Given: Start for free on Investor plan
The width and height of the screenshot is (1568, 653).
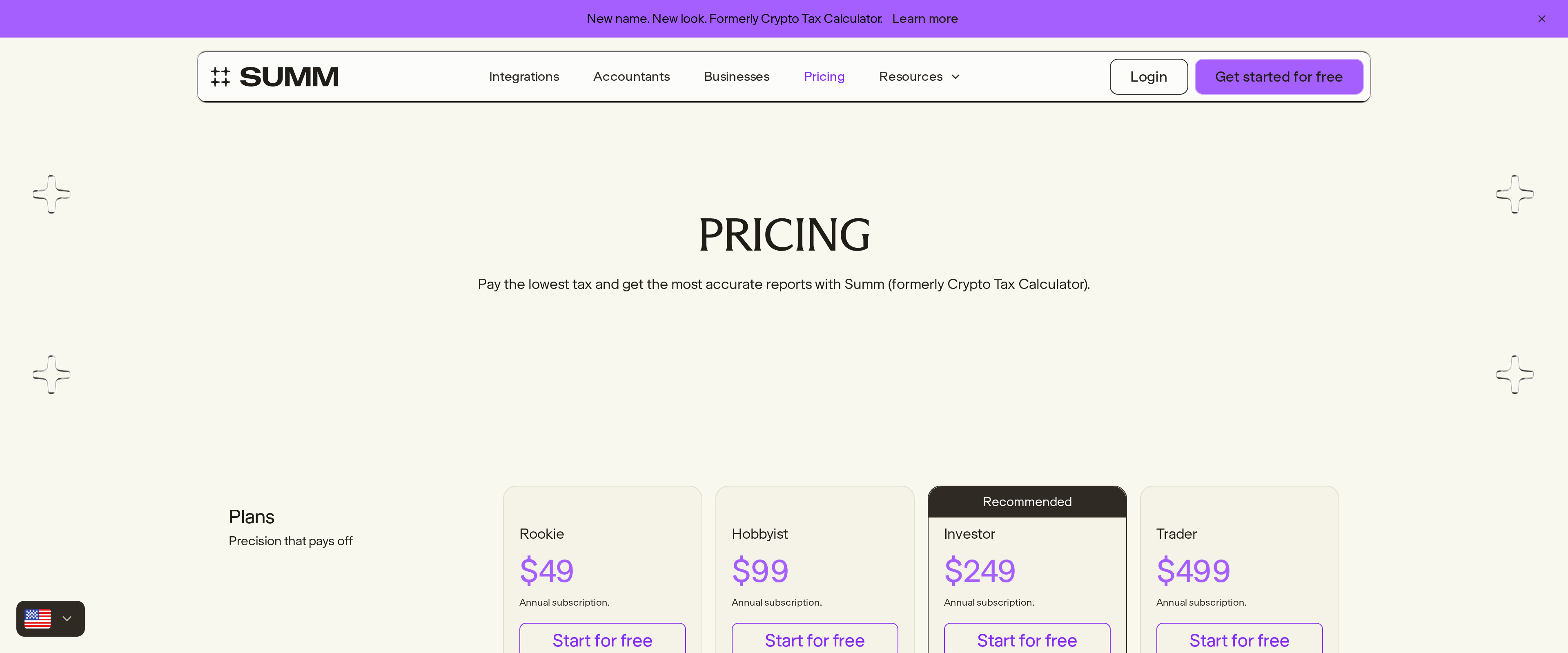Looking at the screenshot, I should click(1027, 639).
